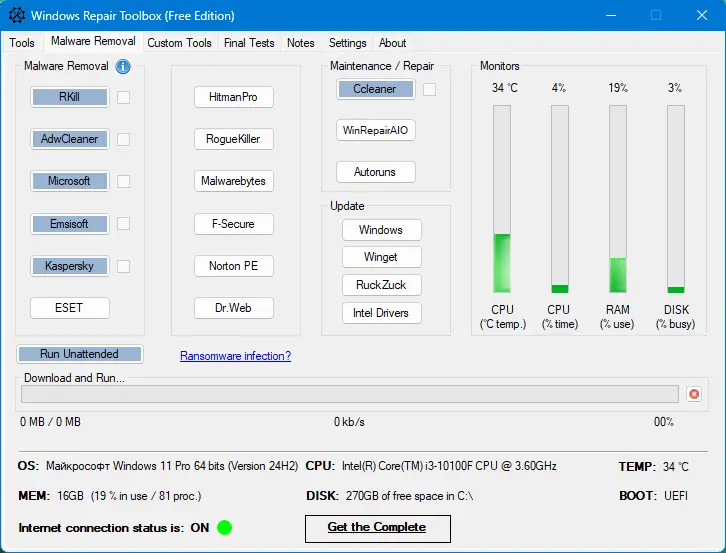
Task: Click the WinRepairAIO button
Action: [376, 130]
